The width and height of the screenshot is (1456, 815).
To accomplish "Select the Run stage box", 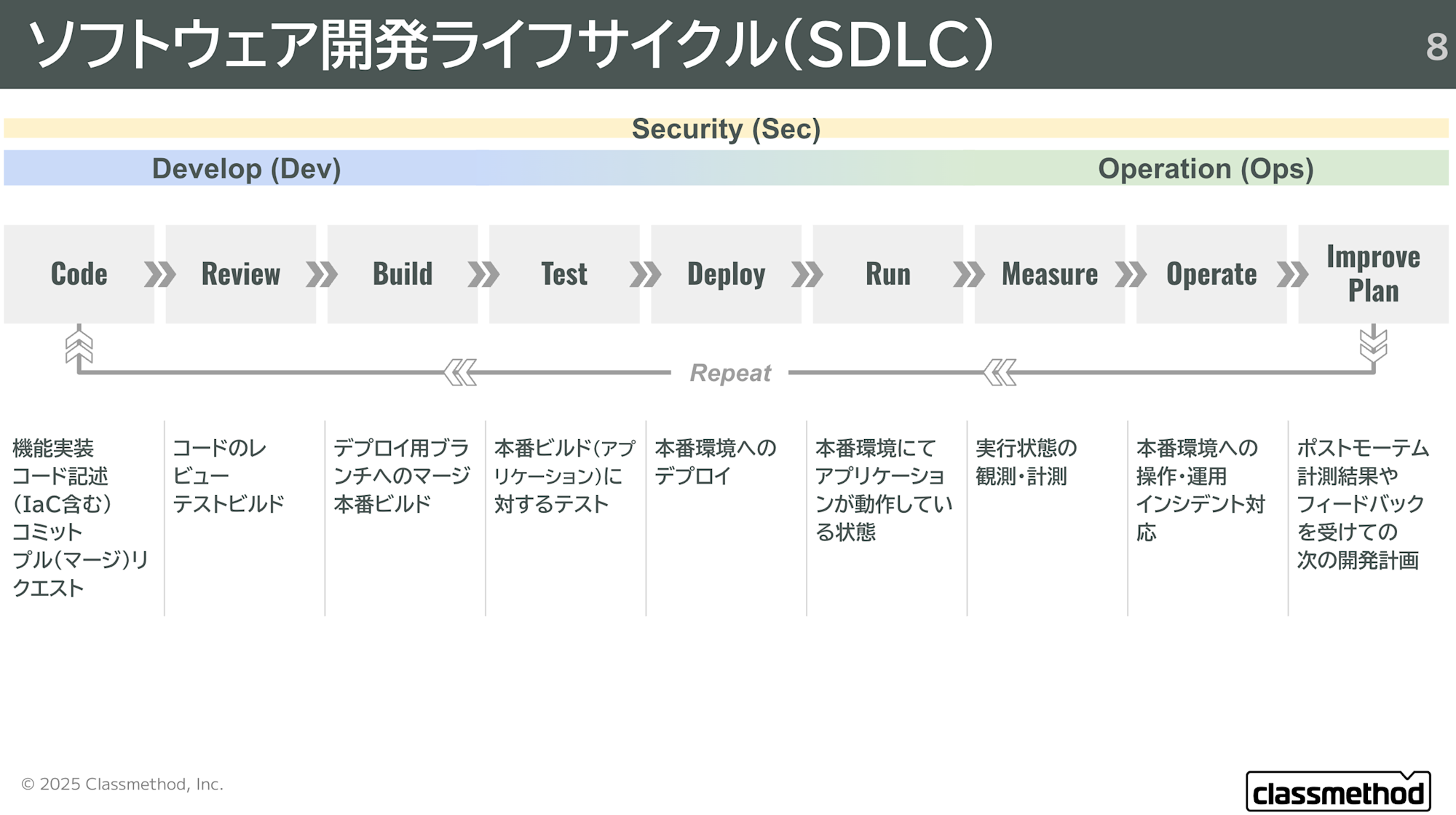I will coord(888,274).
